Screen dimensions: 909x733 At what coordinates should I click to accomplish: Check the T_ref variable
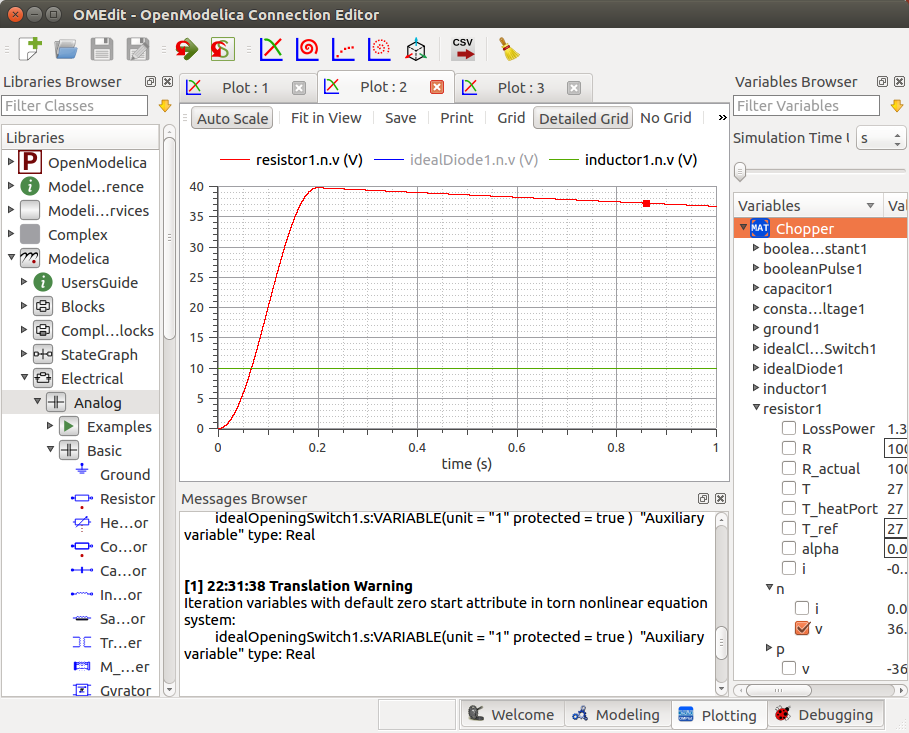788,528
